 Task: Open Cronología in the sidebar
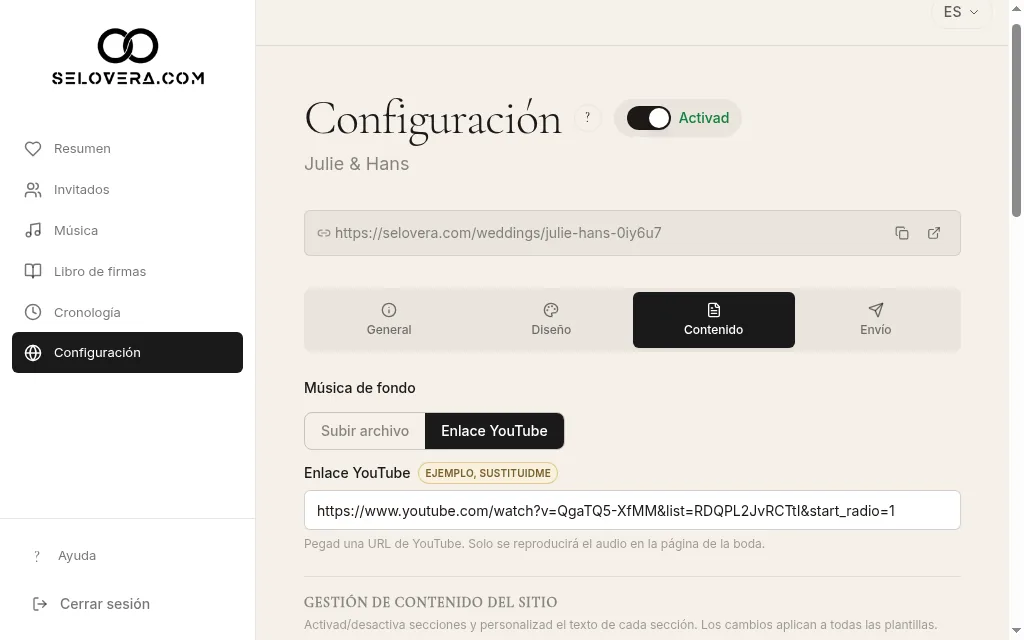tap(127, 312)
